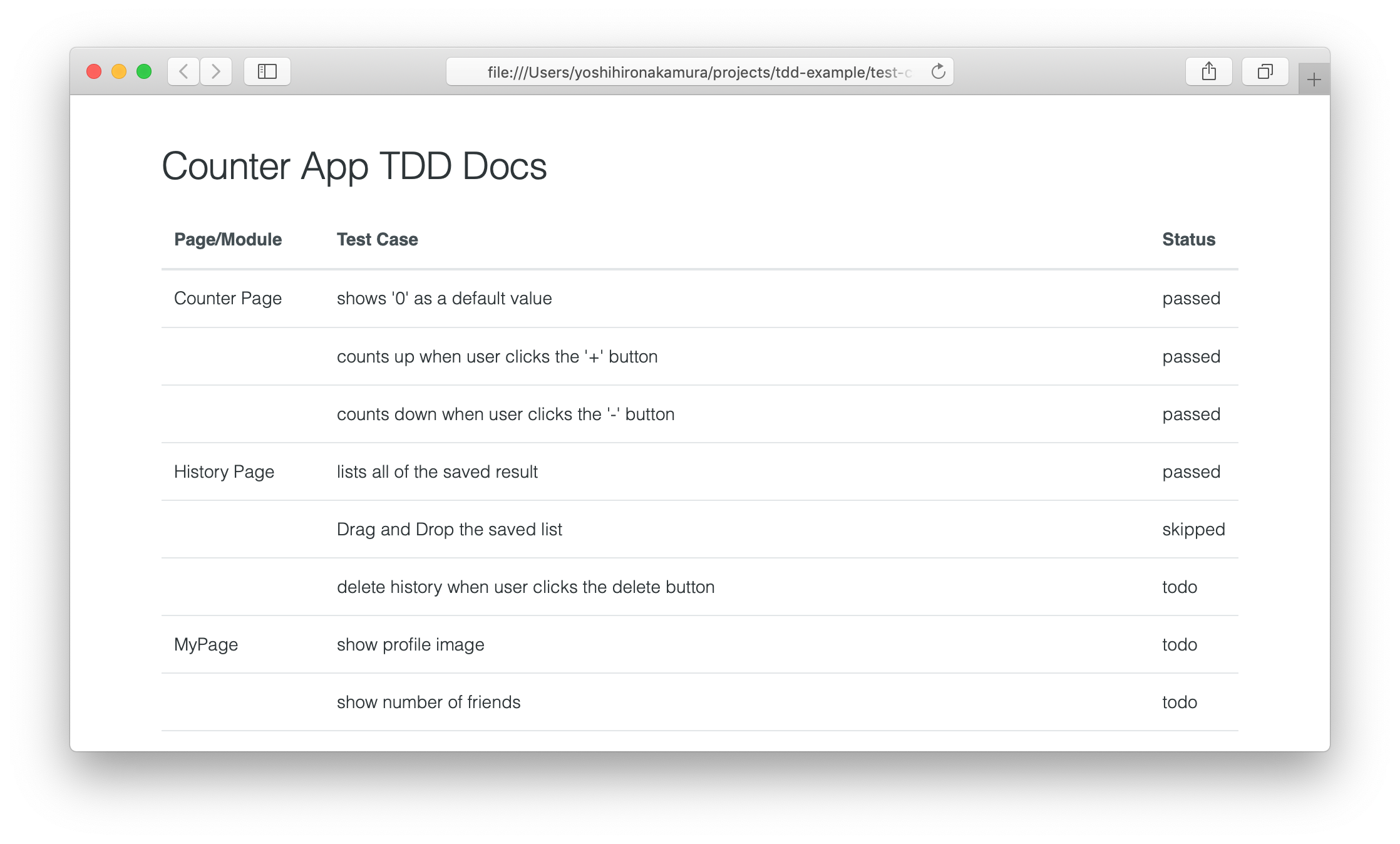Click the green fullscreen window button
Viewport: 1400px width, 844px height.
point(144,71)
